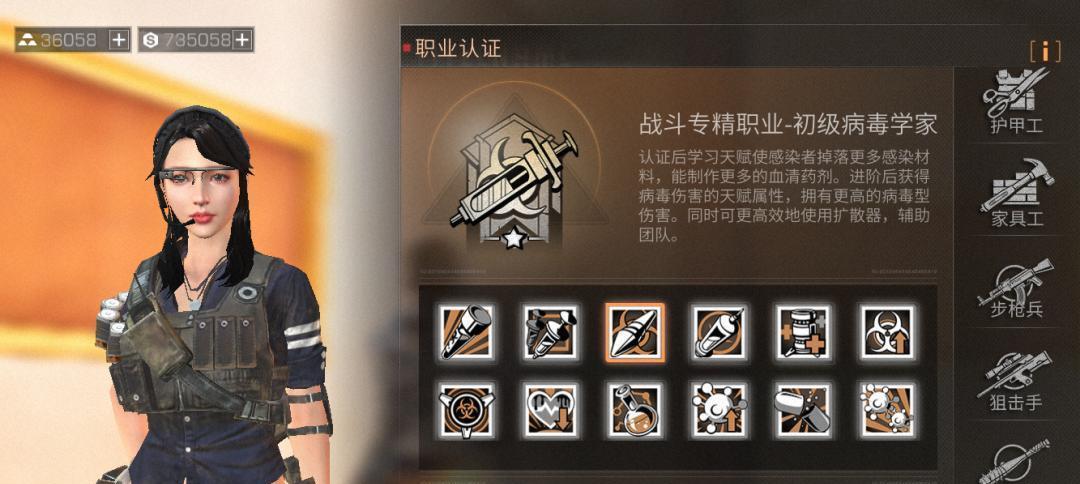Add currency using the plus beside 735058
The height and width of the screenshot is (484, 1080).
[x=242, y=40]
